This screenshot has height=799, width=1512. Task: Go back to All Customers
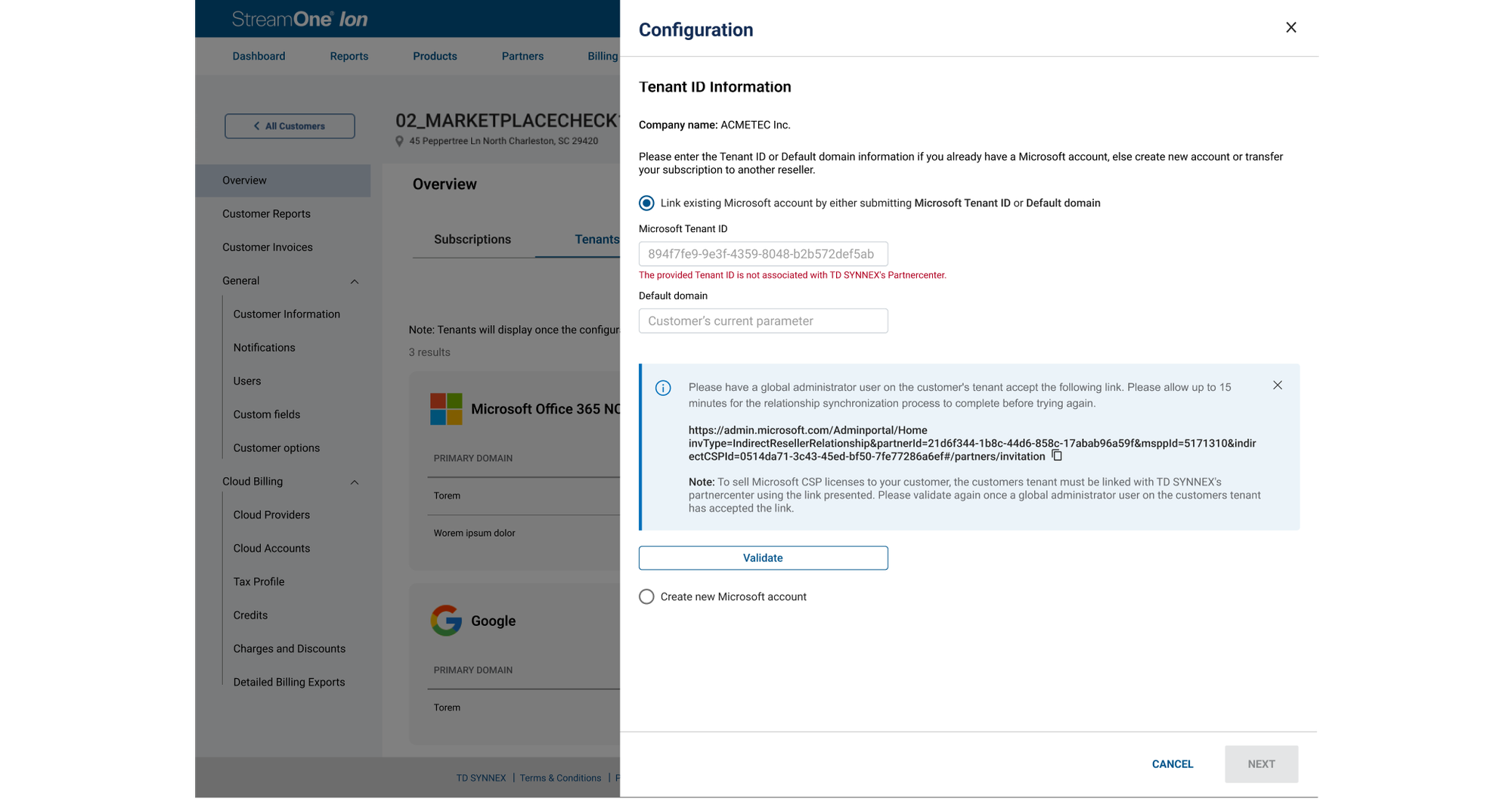[x=290, y=126]
